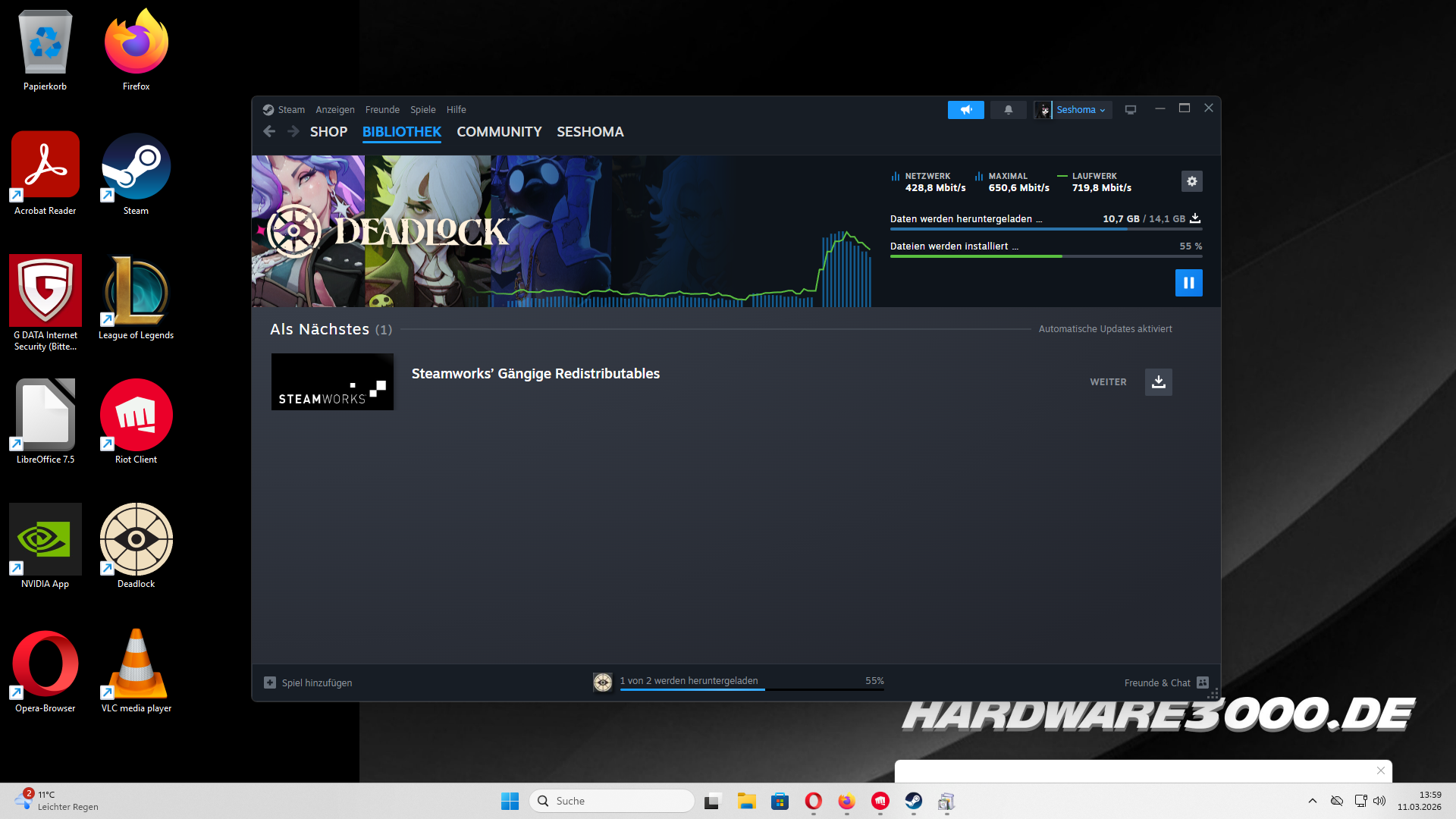Open the Steam menu
Image resolution: width=1456 pixels, height=819 pixels.
click(290, 110)
